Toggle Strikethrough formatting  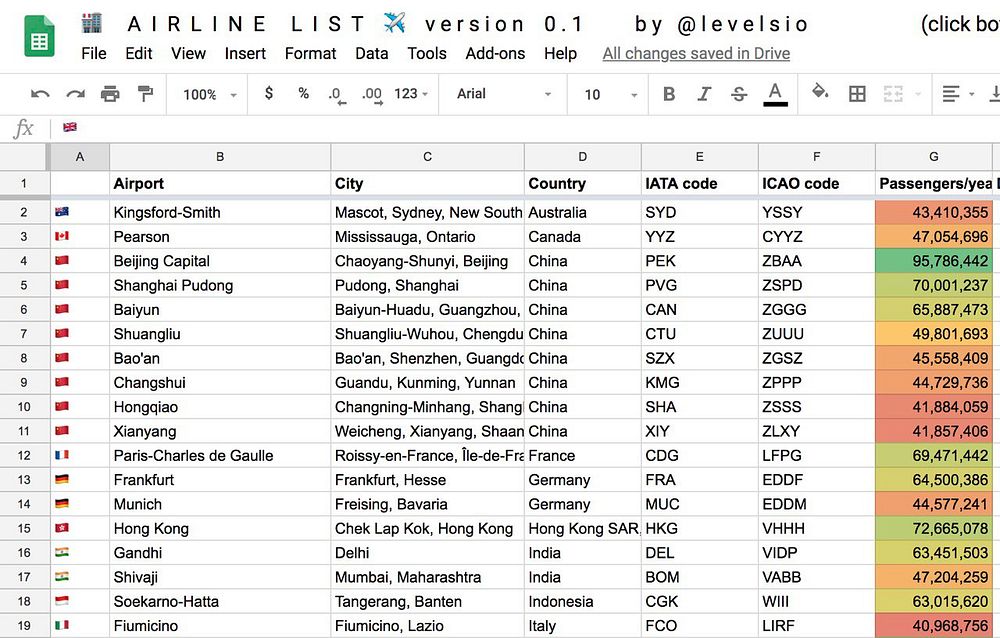pyautogui.click(x=739, y=94)
